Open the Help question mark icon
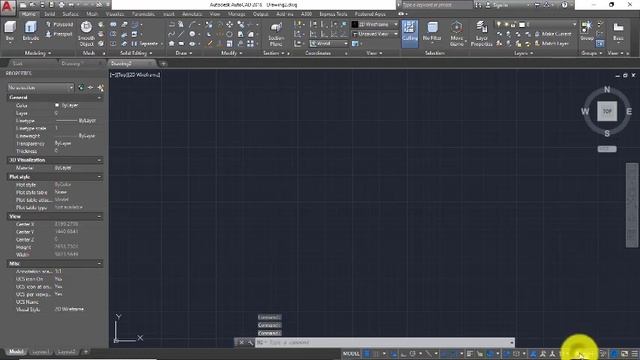Viewport: 640px width, 360px height. tap(564, 5)
